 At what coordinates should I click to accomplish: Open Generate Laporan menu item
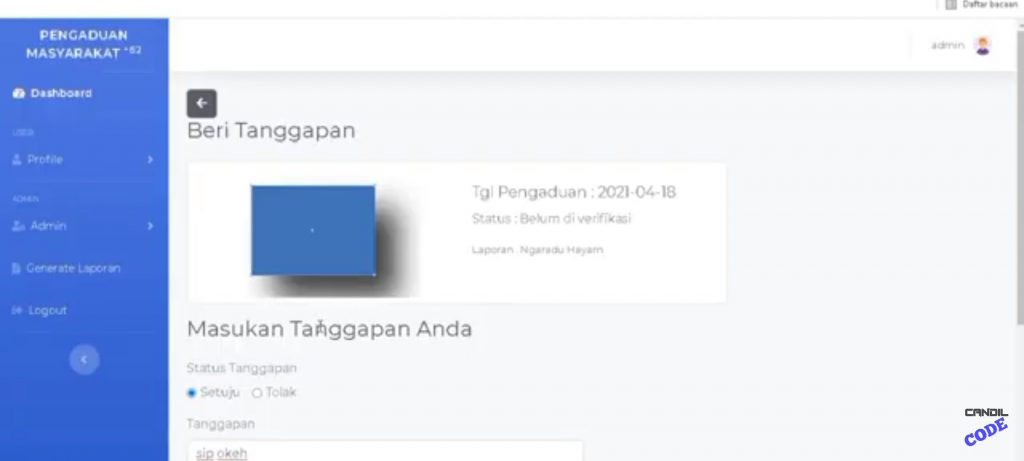coord(72,269)
